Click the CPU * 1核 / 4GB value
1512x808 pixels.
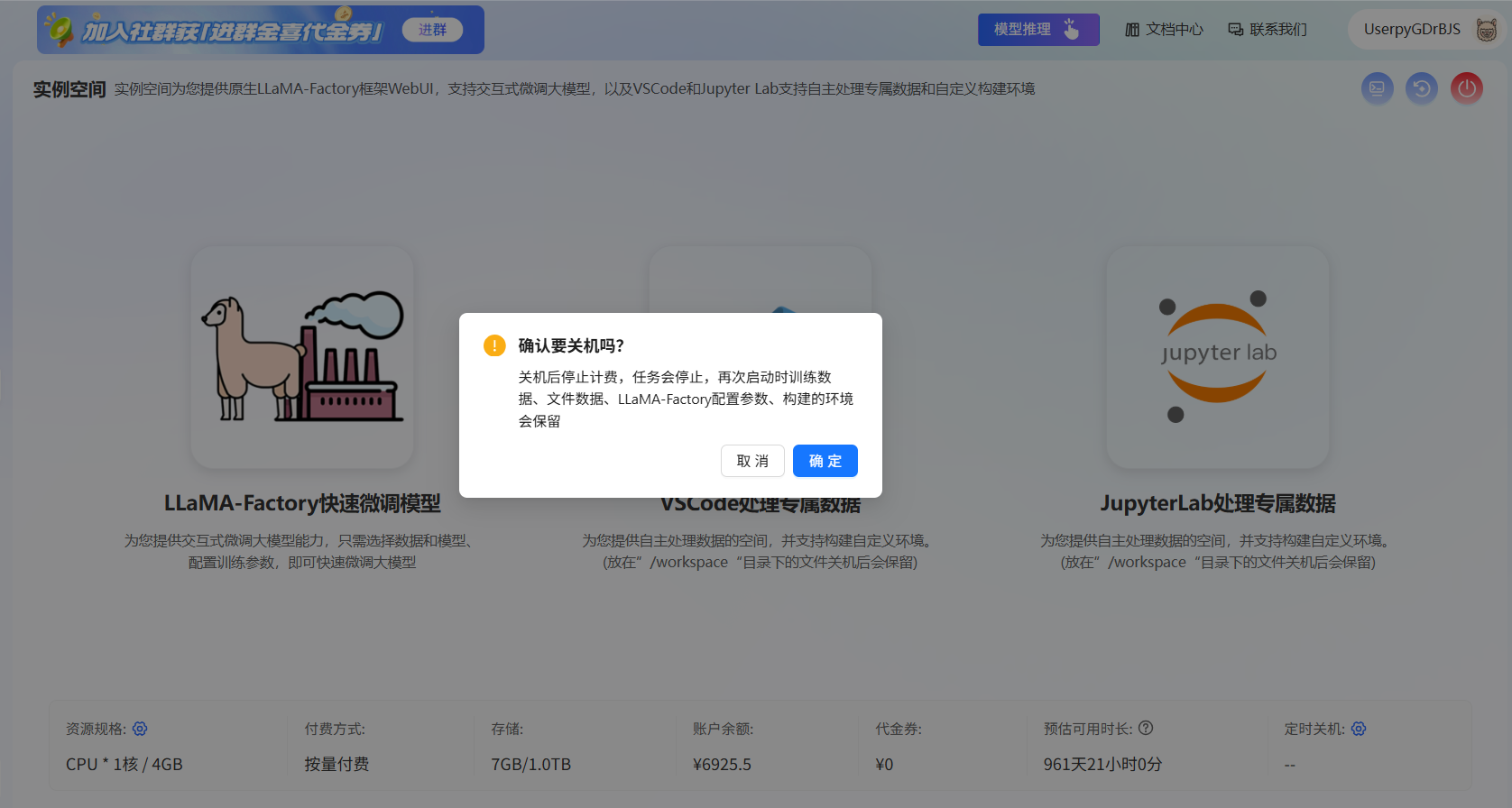pos(124,764)
